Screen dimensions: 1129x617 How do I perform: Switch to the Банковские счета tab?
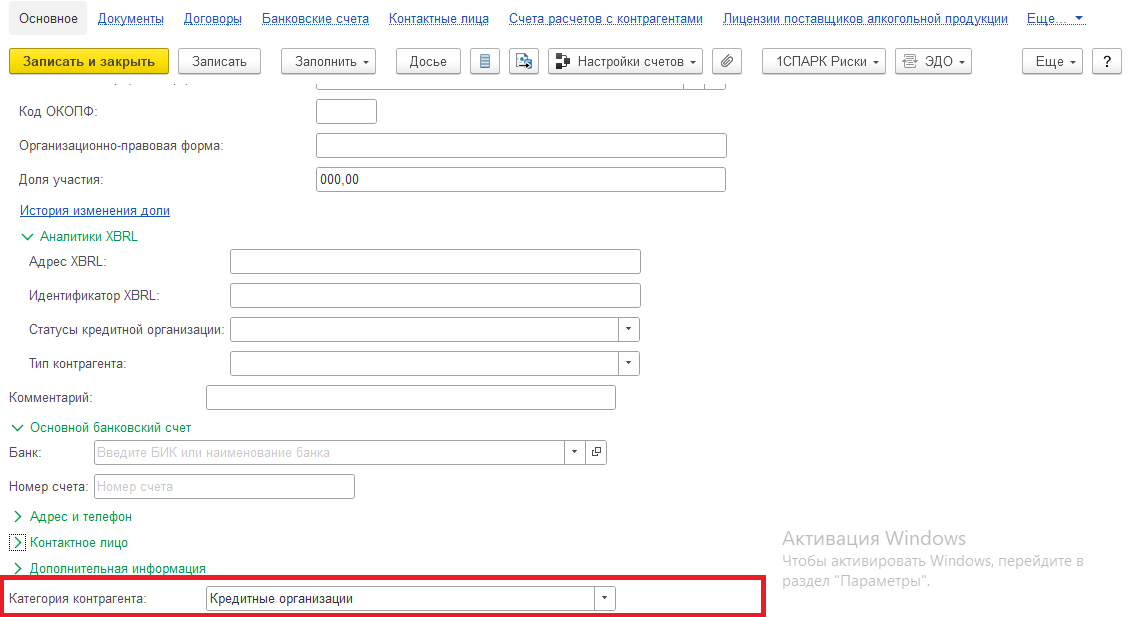[315, 19]
